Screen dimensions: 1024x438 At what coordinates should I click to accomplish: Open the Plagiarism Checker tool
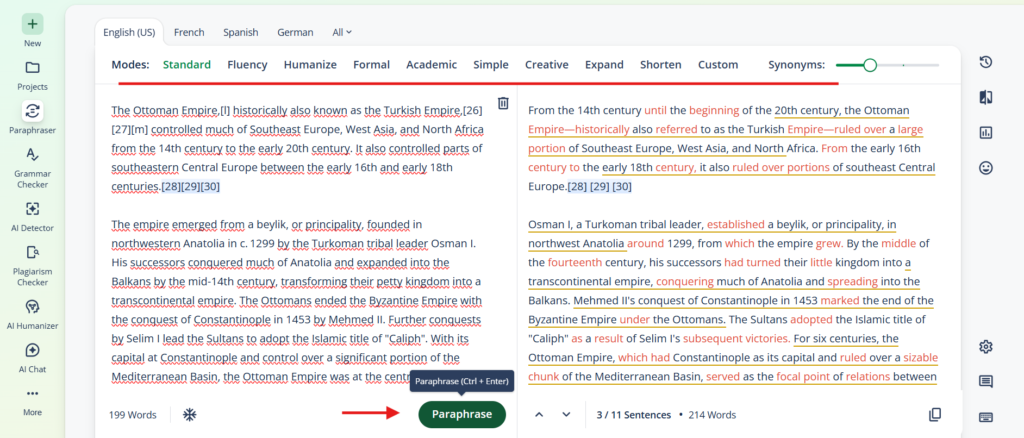click(33, 252)
